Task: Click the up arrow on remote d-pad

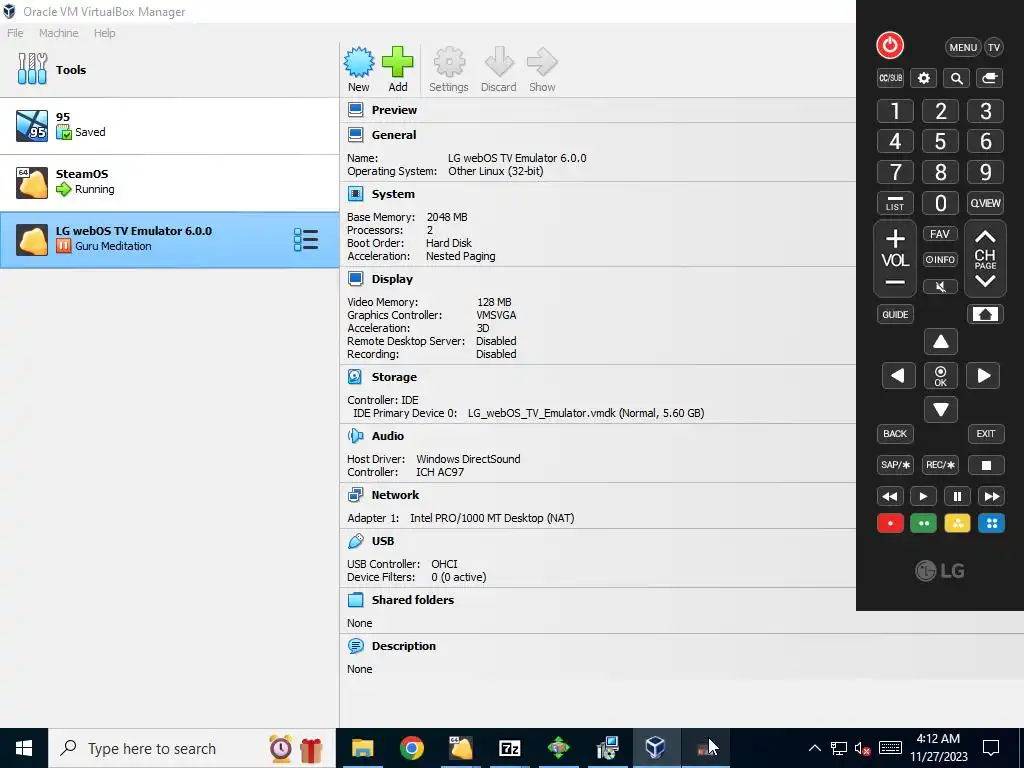Action: (x=940, y=342)
